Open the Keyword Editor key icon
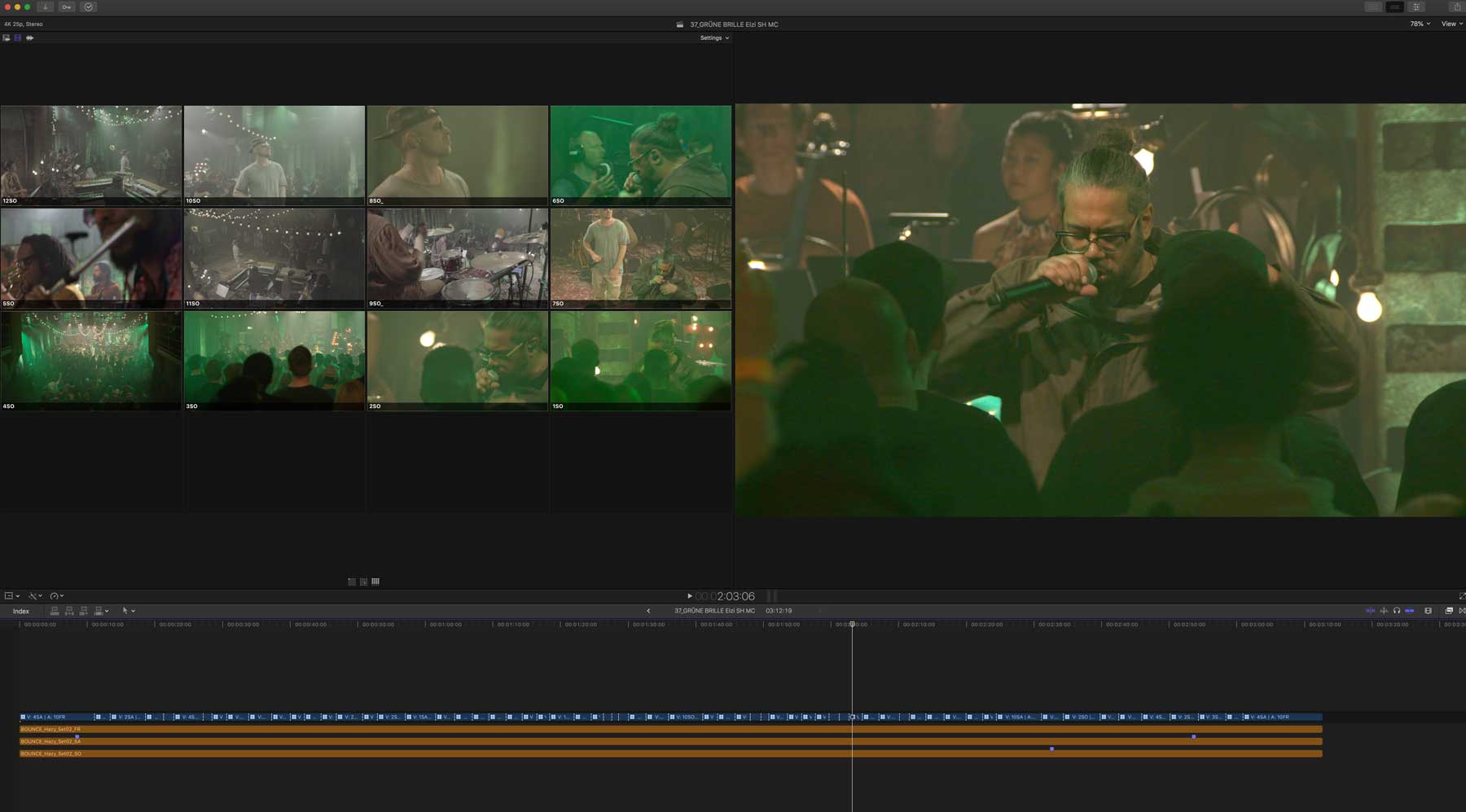1466x812 pixels. point(67,7)
